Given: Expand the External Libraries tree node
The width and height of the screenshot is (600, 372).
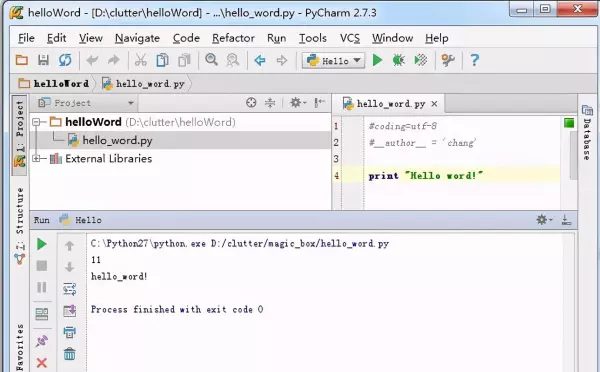Looking at the screenshot, I should [36, 158].
